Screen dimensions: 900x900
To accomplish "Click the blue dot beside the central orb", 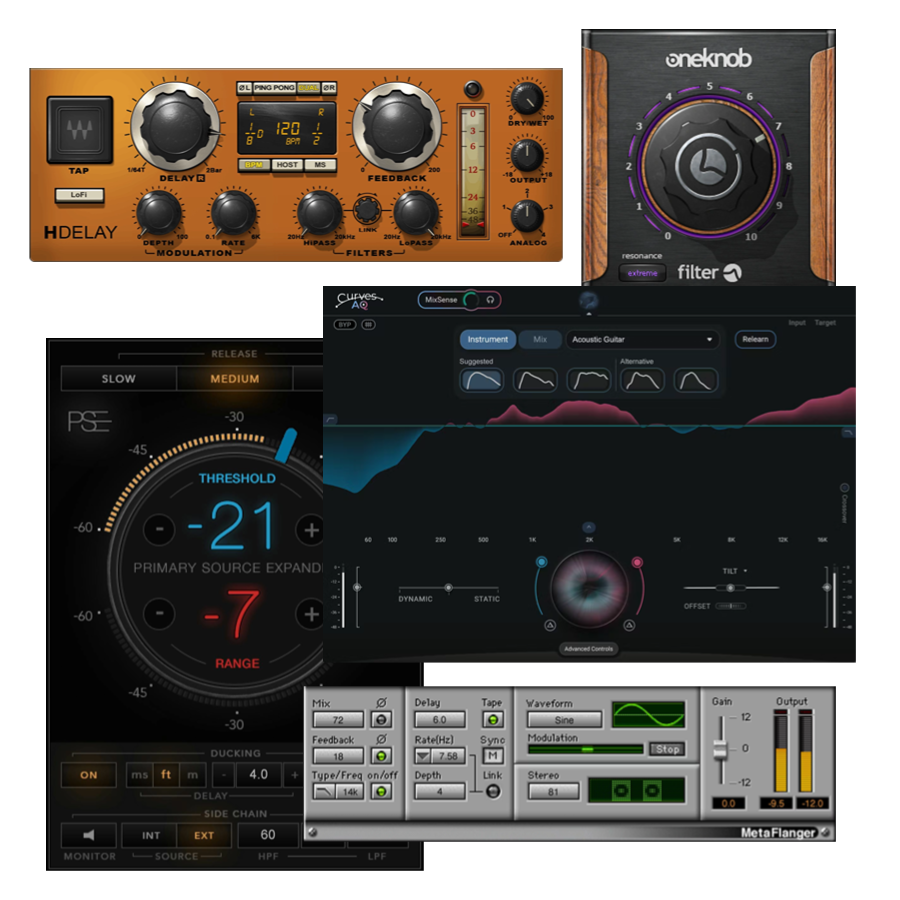I will [x=541, y=562].
